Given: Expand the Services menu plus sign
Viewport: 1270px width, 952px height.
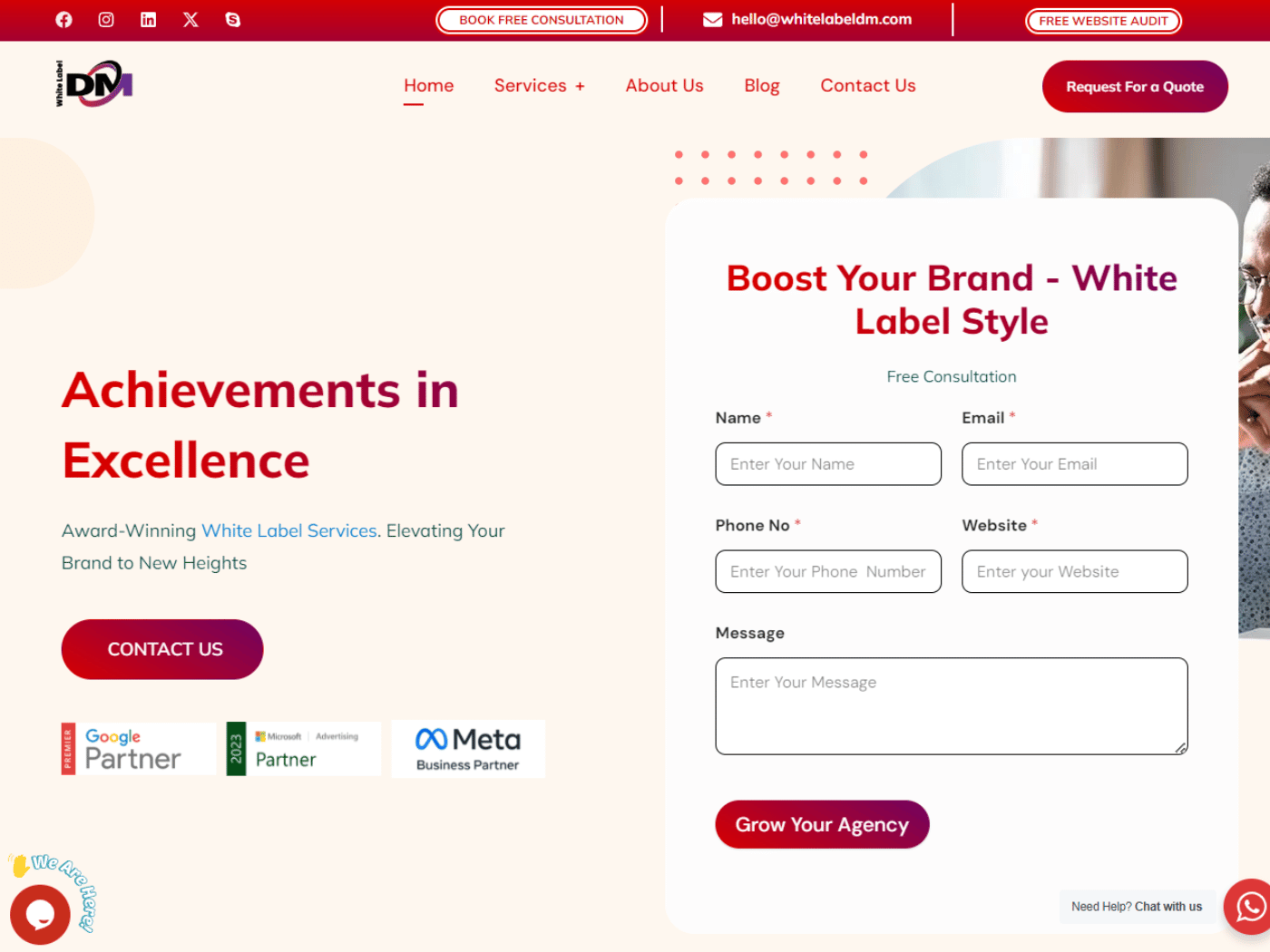Looking at the screenshot, I should 580,86.
